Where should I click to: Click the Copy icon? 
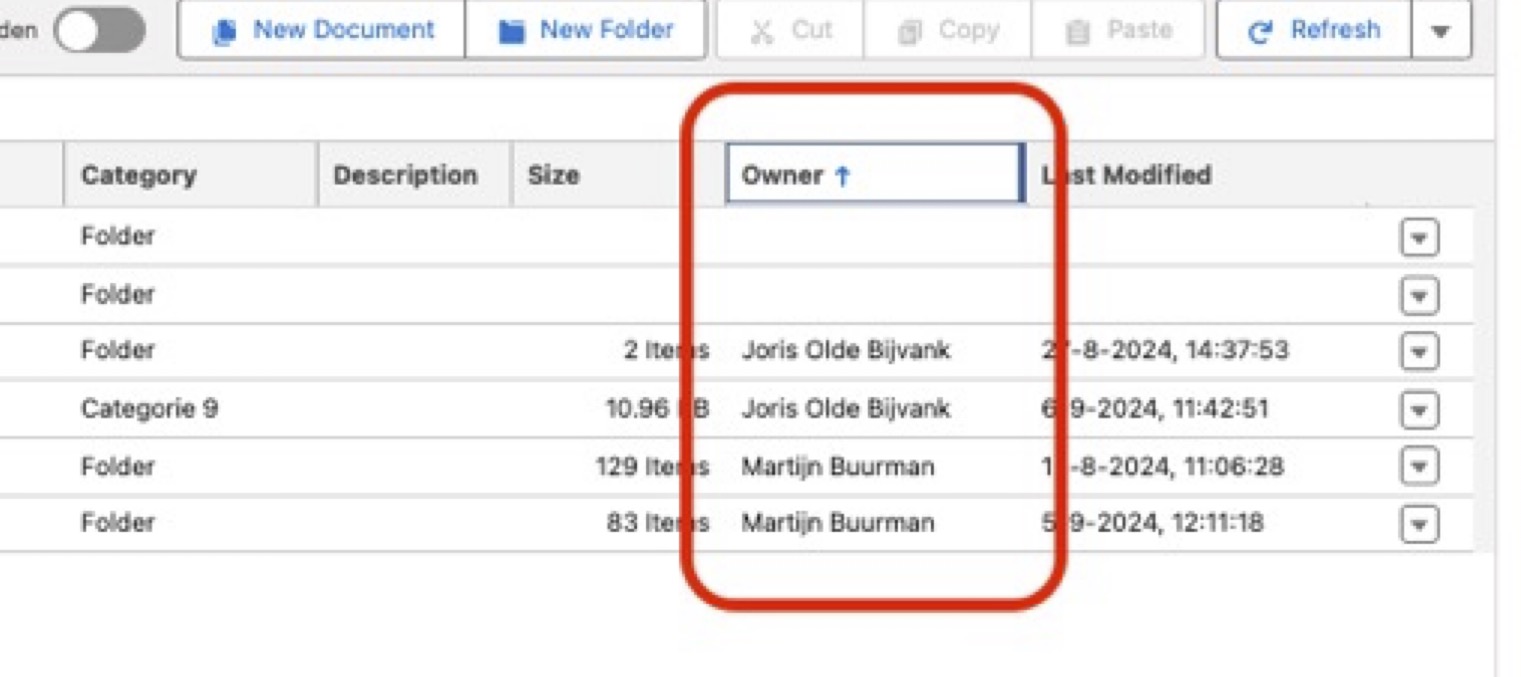coord(910,32)
